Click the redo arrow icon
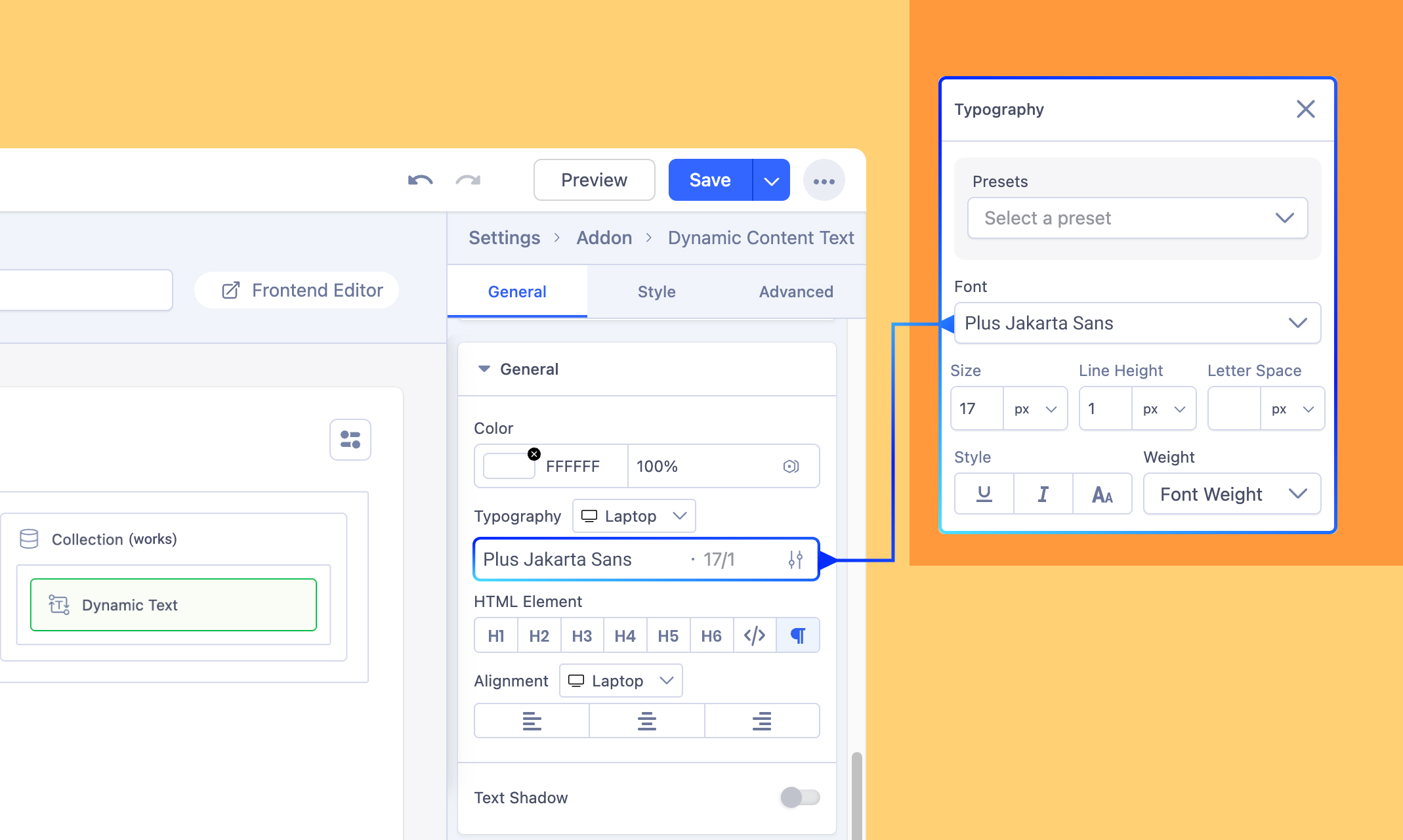1403x840 pixels. (x=468, y=180)
